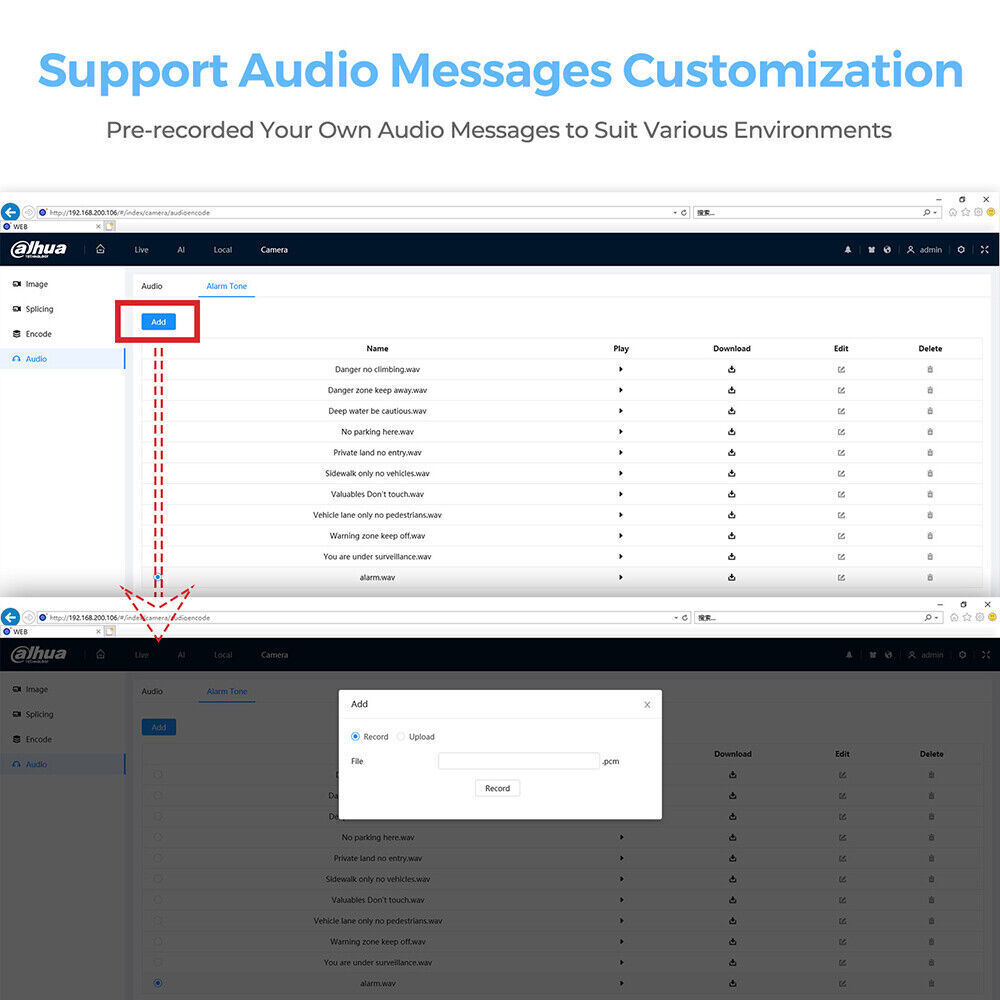This screenshot has height=1000, width=1000.
Task: Switch to the Audio tab
Action: coord(152,286)
